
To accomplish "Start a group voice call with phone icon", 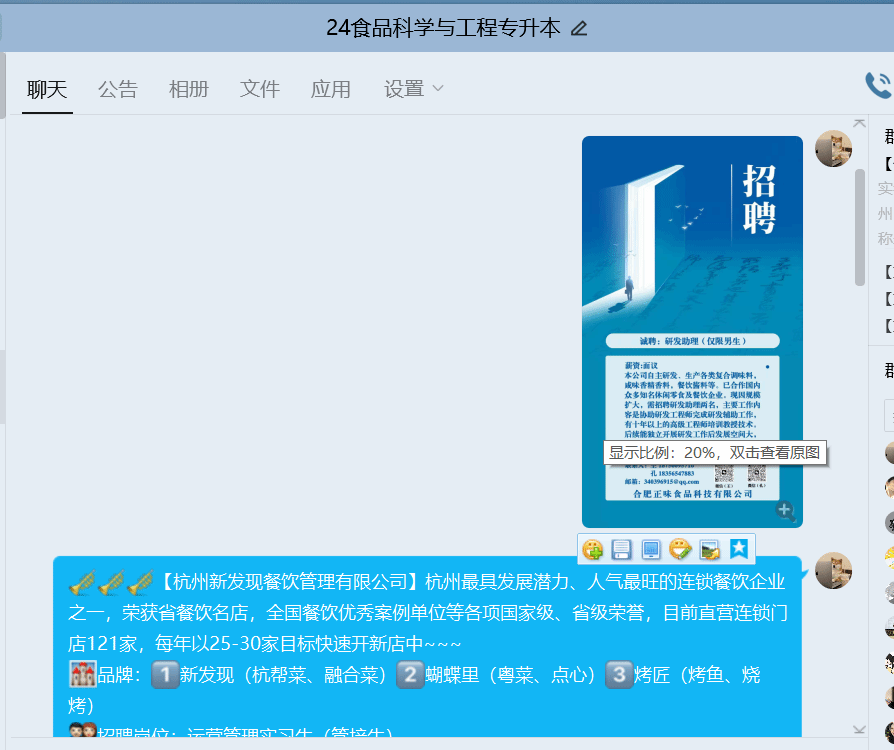I will point(878,86).
